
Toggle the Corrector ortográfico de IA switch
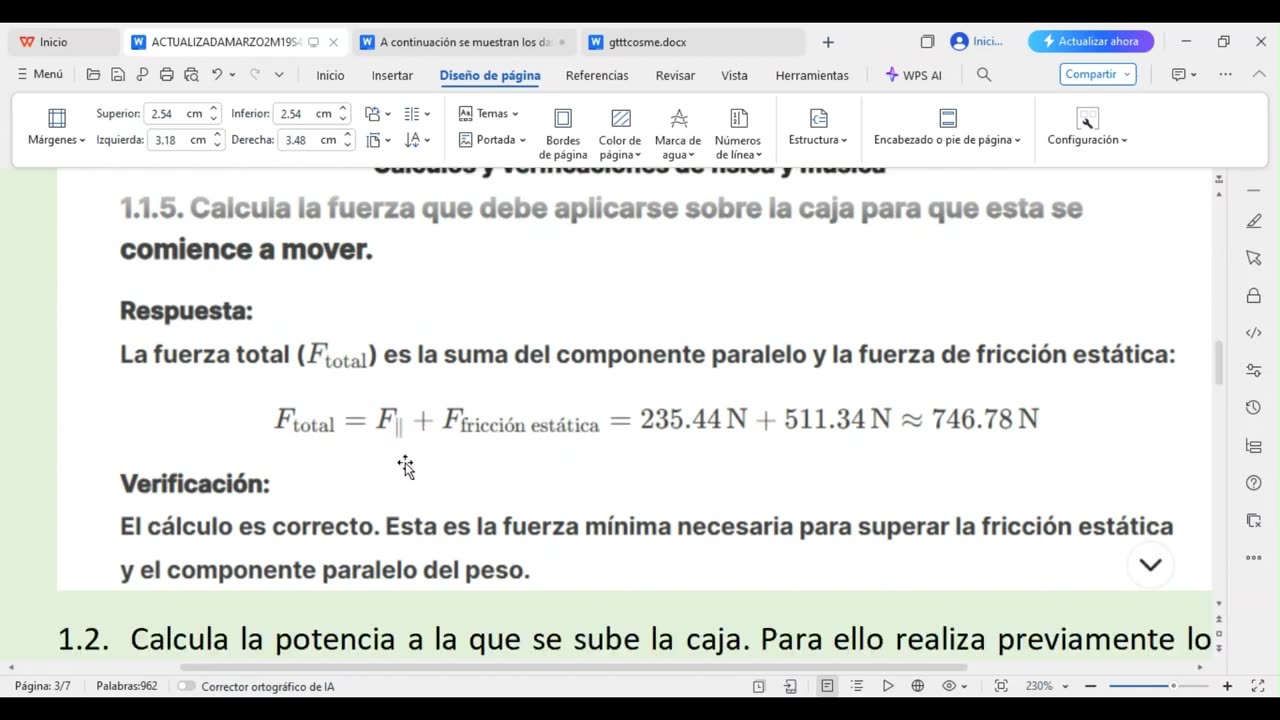pyautogui.click(x=186, y=686)
